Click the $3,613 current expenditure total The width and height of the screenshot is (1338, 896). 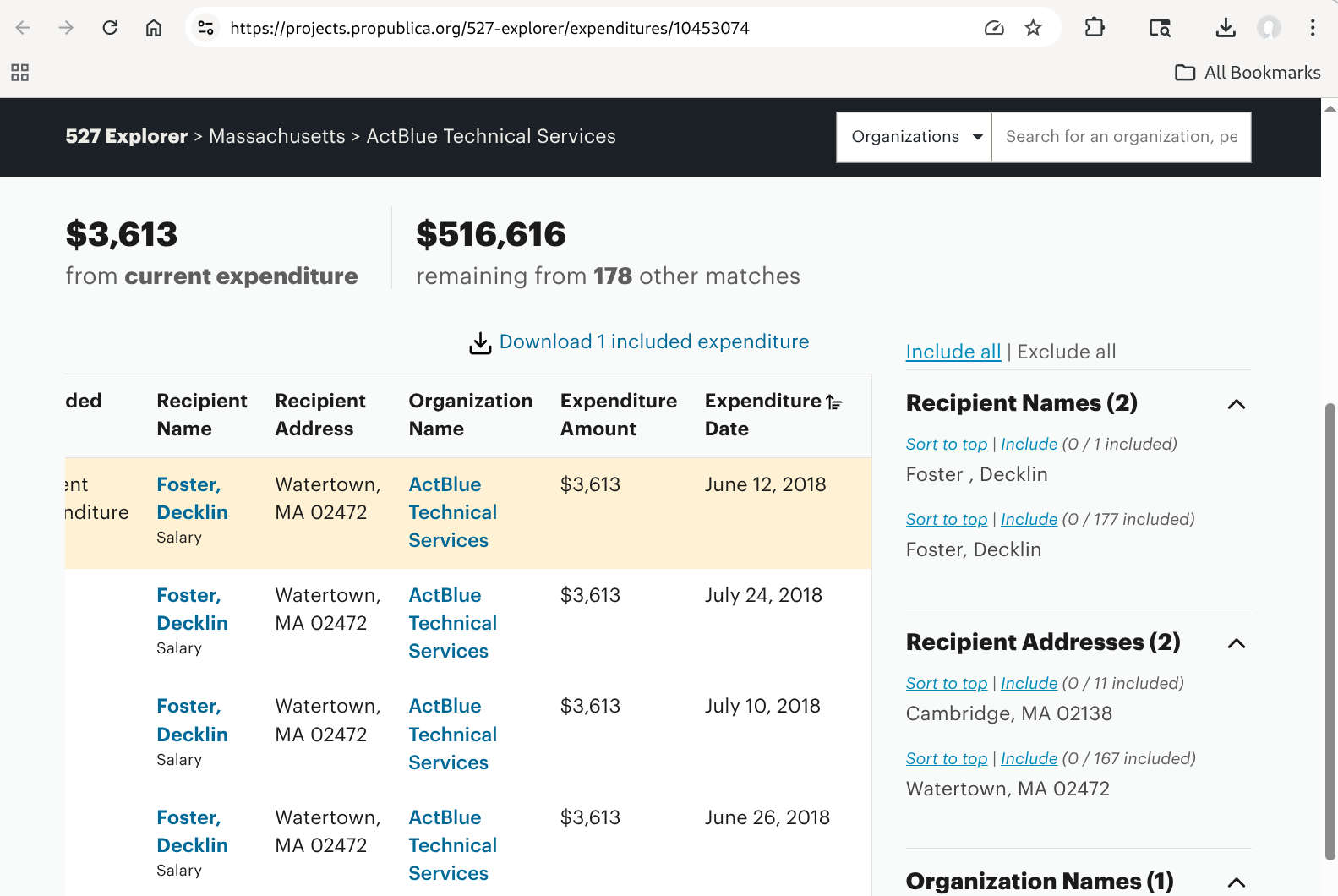tap(122, 234)
